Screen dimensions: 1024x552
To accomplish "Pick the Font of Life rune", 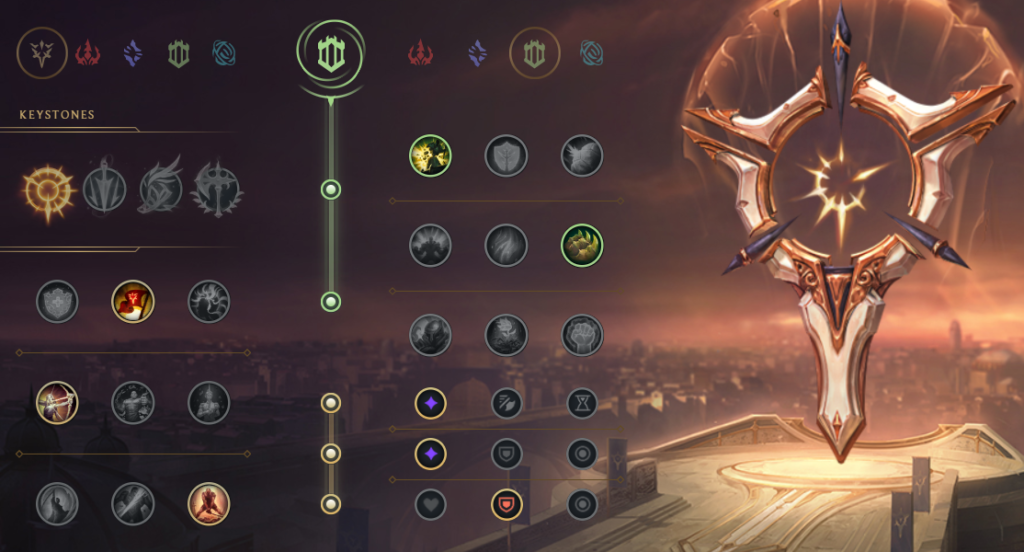I will tap(506, 156).
